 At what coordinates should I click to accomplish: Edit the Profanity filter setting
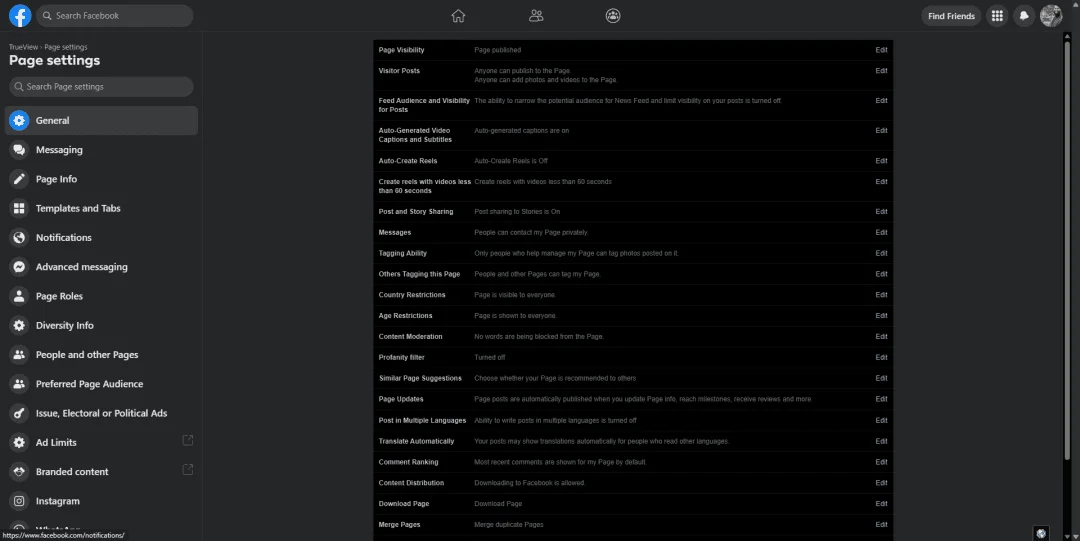click(x=881, y=357)
